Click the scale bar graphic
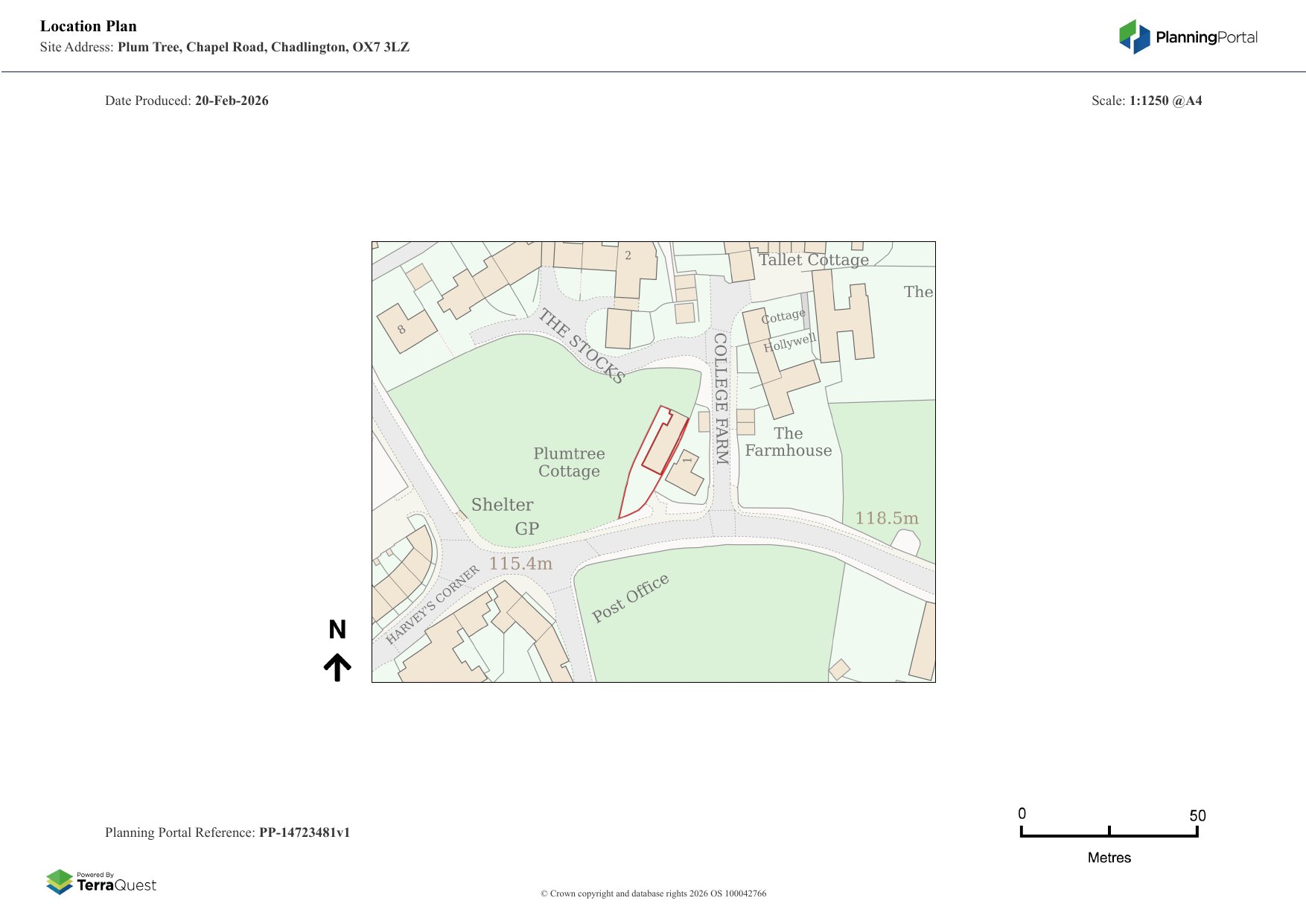This screenshot has width=1306, height=924. pyautogui.click(x=1109, y=832)
